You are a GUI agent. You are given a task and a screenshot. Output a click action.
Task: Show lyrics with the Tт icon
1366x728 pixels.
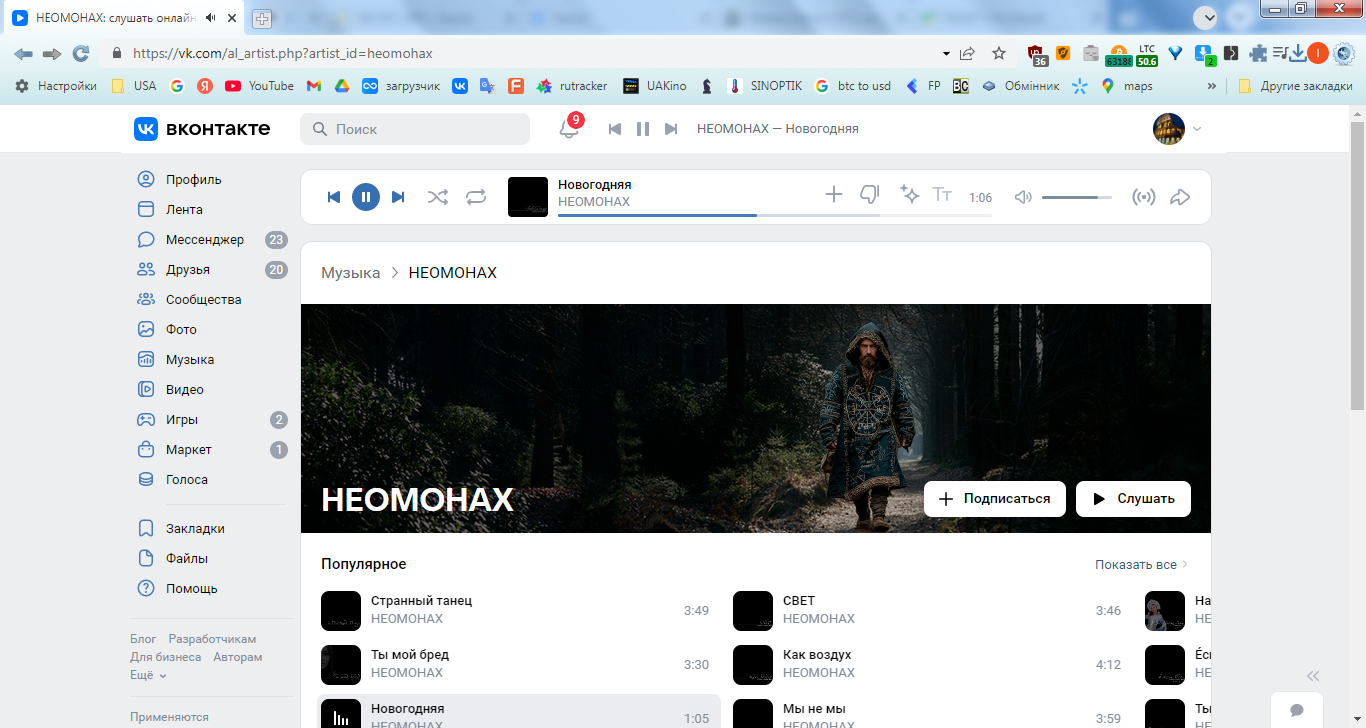[942, 194]
